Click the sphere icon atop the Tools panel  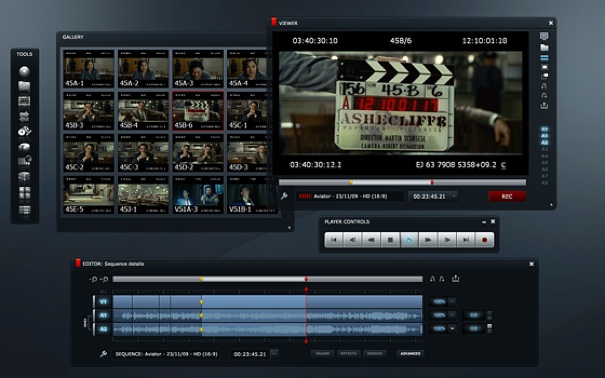24,71
